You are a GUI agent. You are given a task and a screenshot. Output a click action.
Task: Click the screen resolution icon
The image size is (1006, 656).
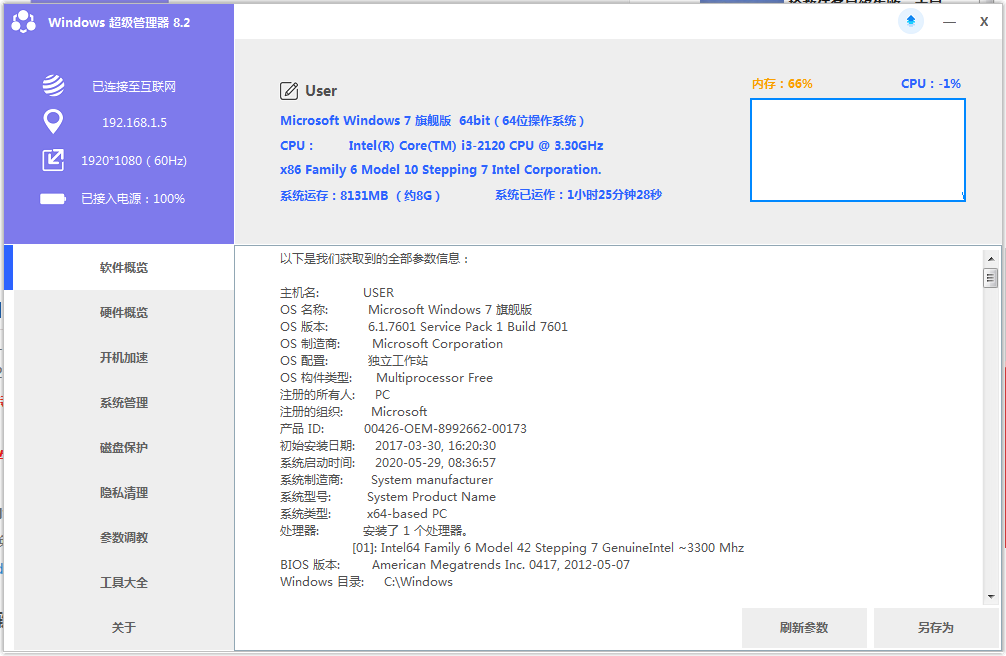[x=53, y=160]
